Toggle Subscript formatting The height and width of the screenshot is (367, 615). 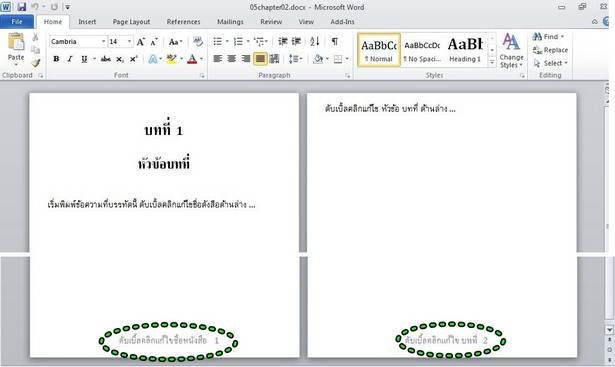[x=120, y=59]
